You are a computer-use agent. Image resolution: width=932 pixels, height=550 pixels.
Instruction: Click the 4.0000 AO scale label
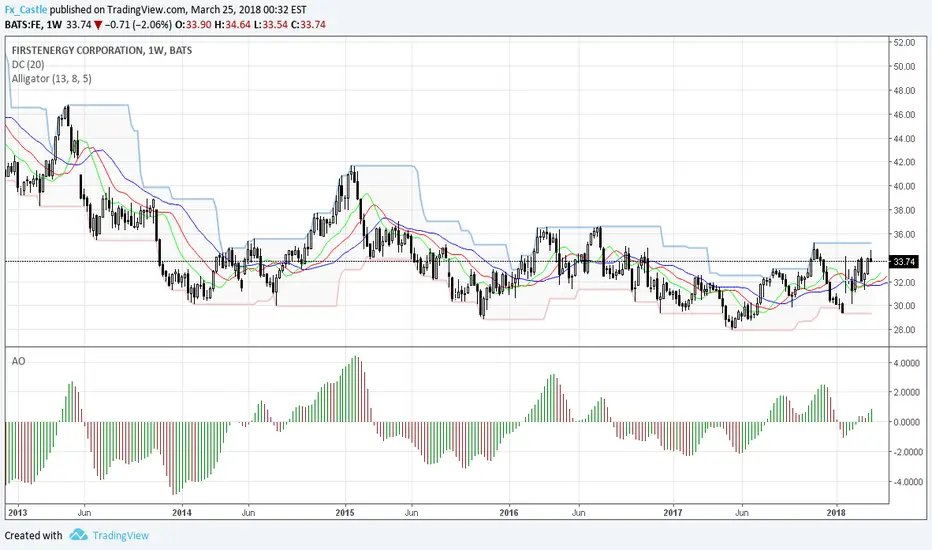coord(908,363)
